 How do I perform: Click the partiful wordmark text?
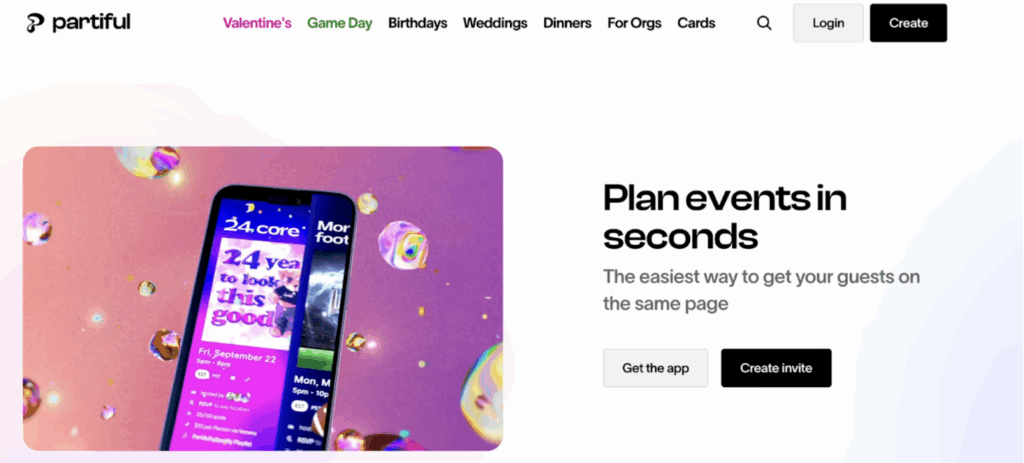tap(91, 22)
